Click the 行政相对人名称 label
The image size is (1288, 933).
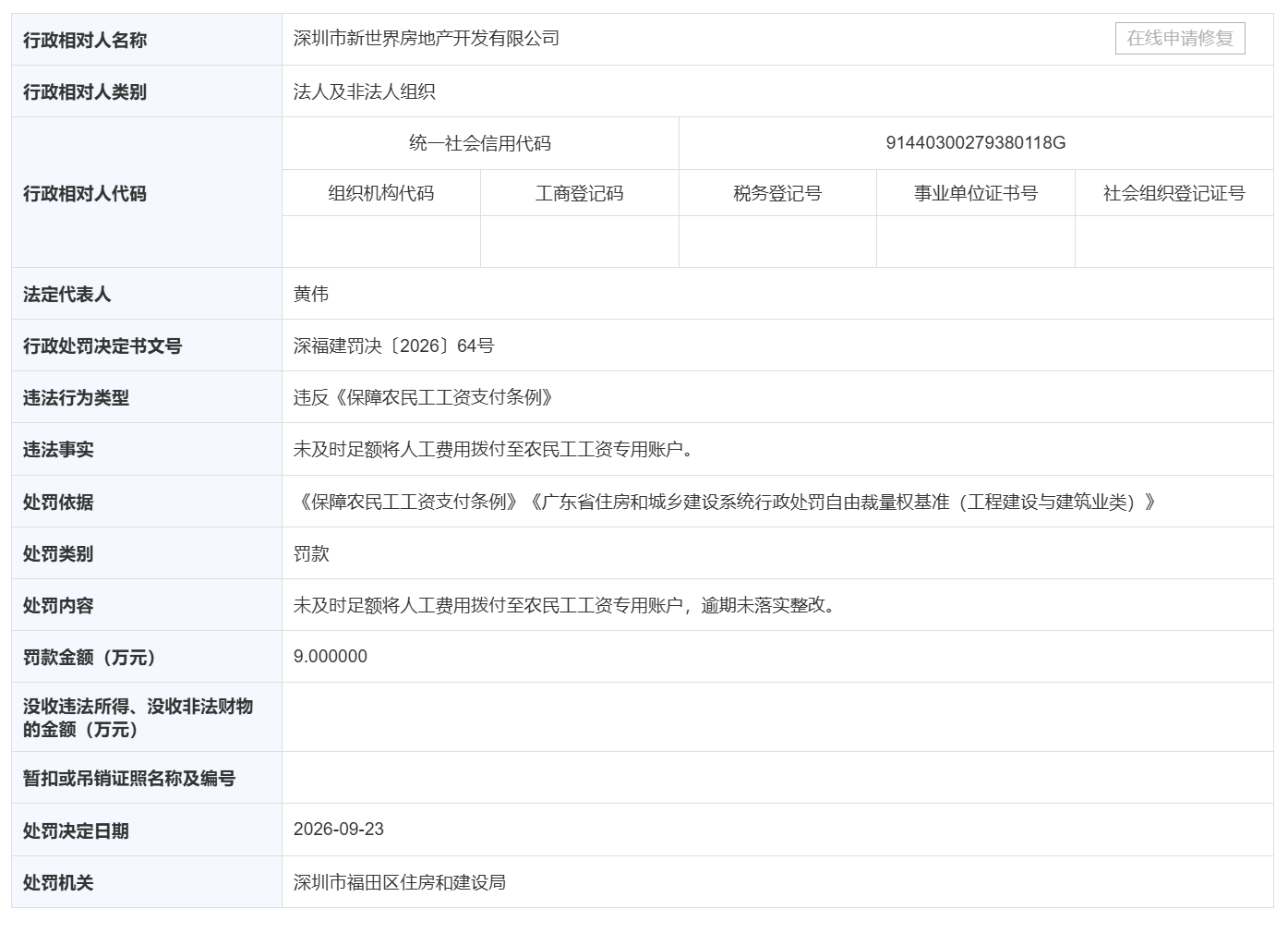pyautogui.click(x=85, y=41)
